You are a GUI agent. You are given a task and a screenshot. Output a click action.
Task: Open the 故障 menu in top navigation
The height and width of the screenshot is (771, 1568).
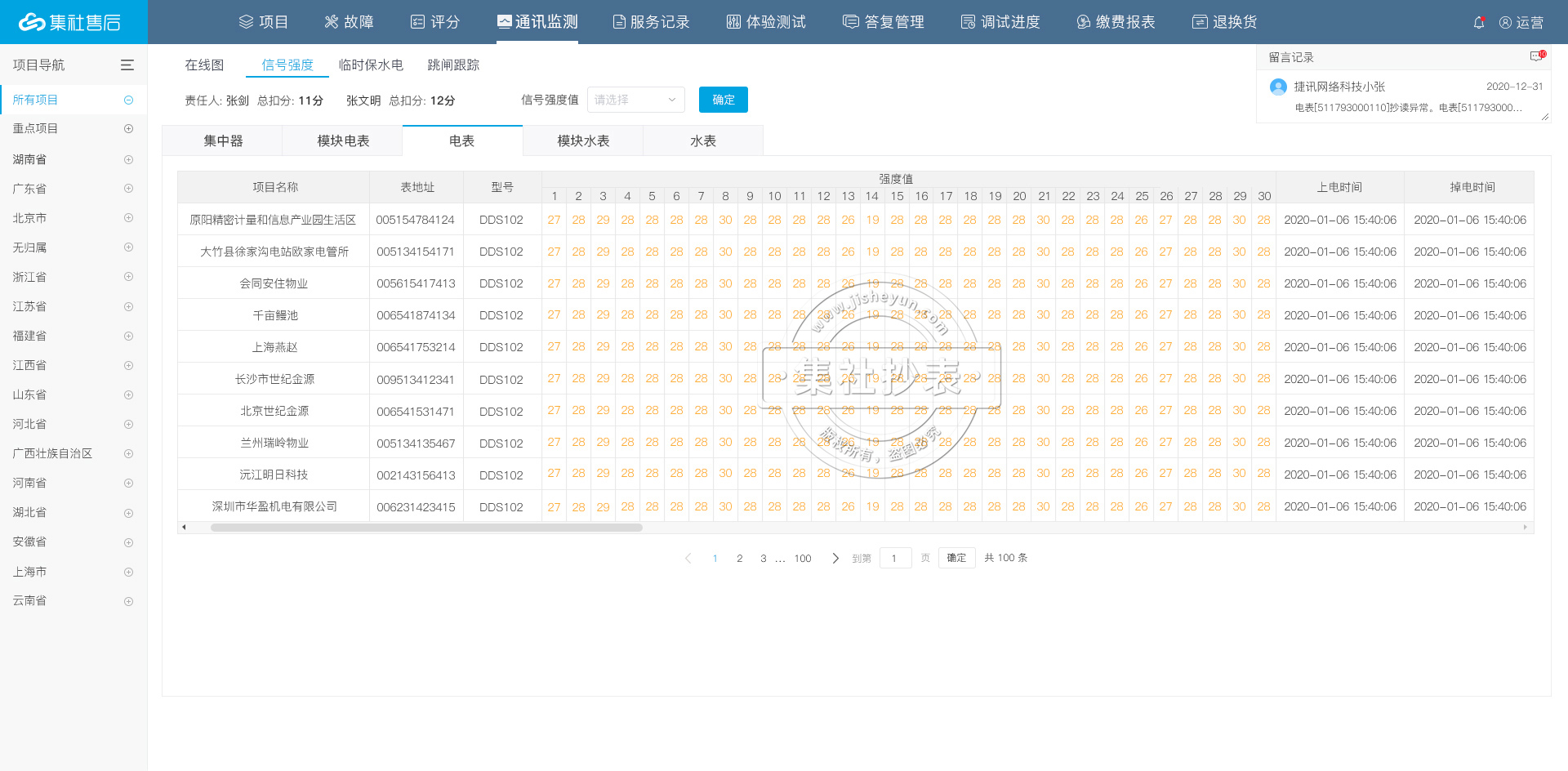point(349,22)
